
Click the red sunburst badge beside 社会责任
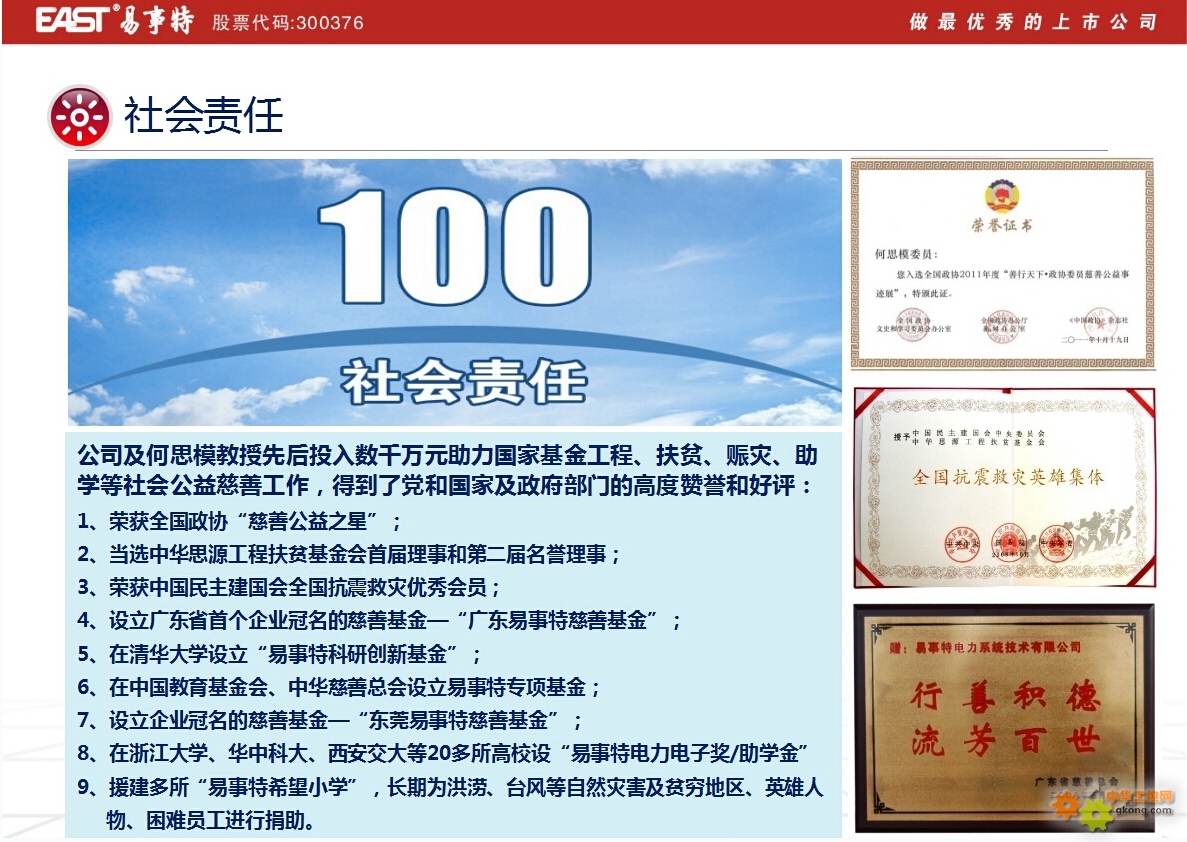coord(78,114)
